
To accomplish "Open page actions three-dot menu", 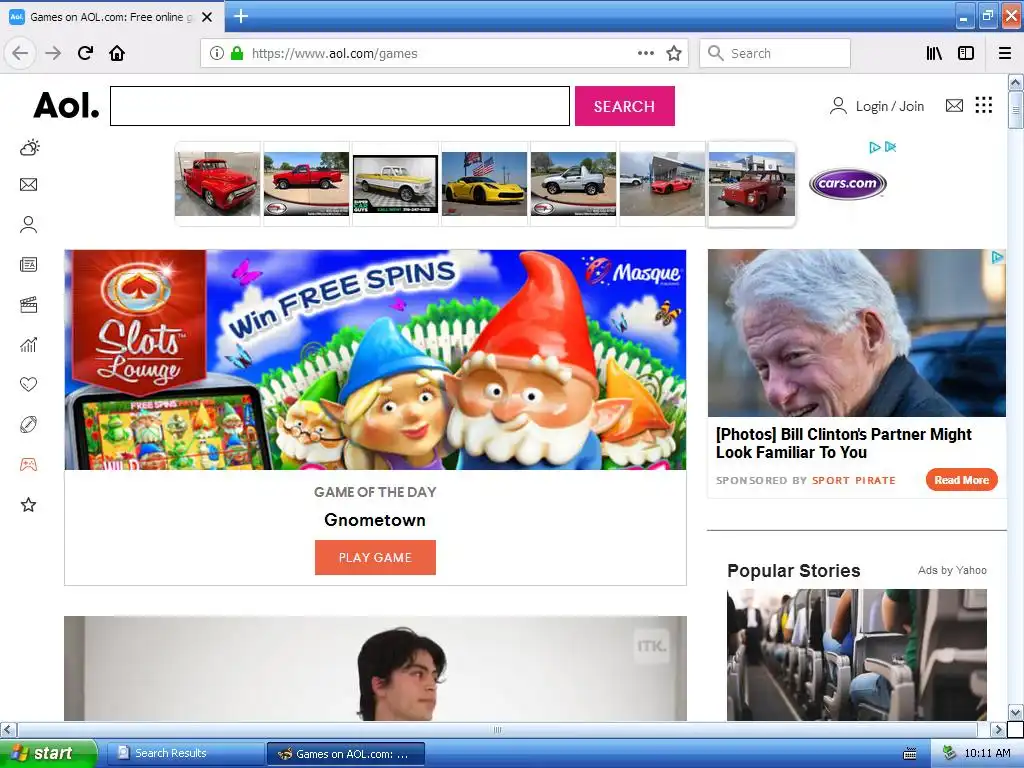I will (646, 53).
